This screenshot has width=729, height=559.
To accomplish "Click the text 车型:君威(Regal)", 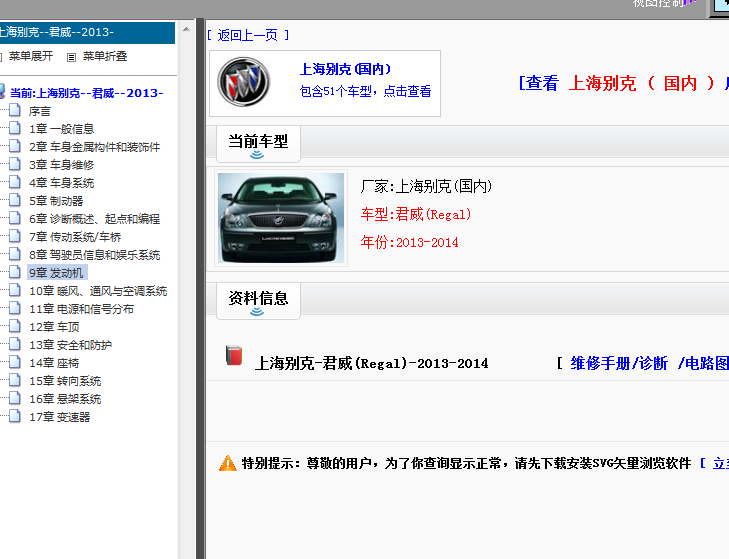I will (416, 214).
